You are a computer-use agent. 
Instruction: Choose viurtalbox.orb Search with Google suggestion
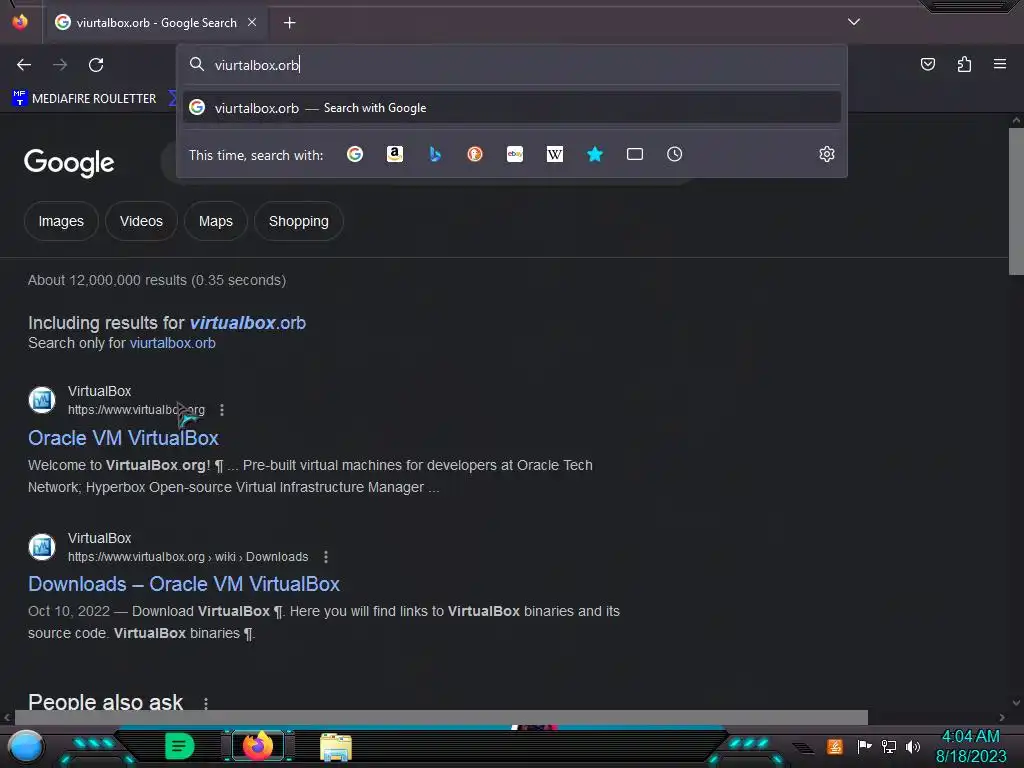pyautogui.click(x=512, y=108)
